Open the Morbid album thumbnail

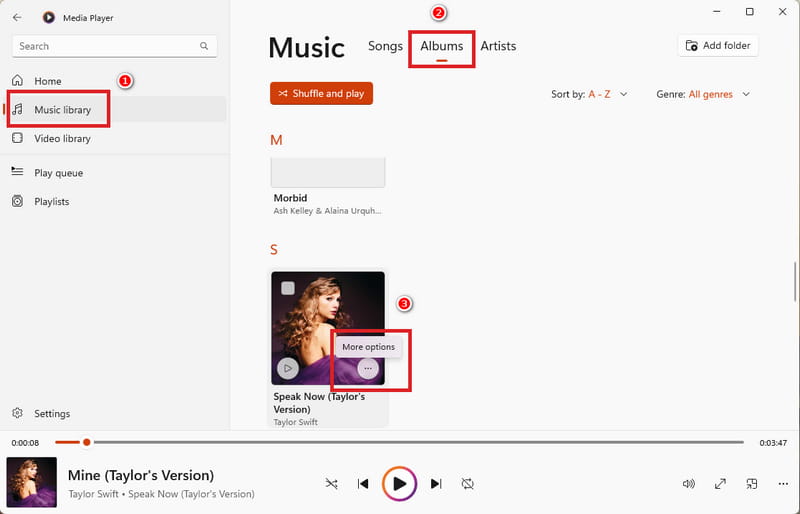point(328,173)
